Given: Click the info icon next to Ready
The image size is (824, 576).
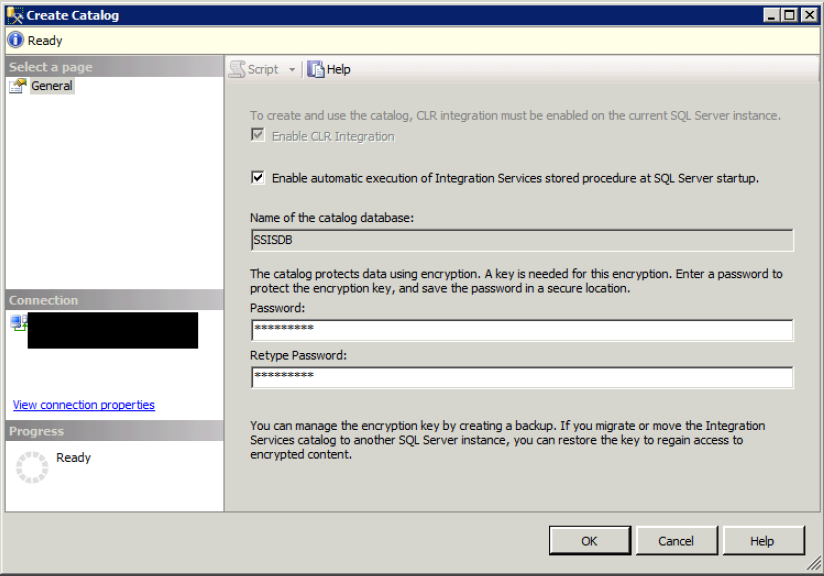Looking at the screenshot, I should click(16, 40).
